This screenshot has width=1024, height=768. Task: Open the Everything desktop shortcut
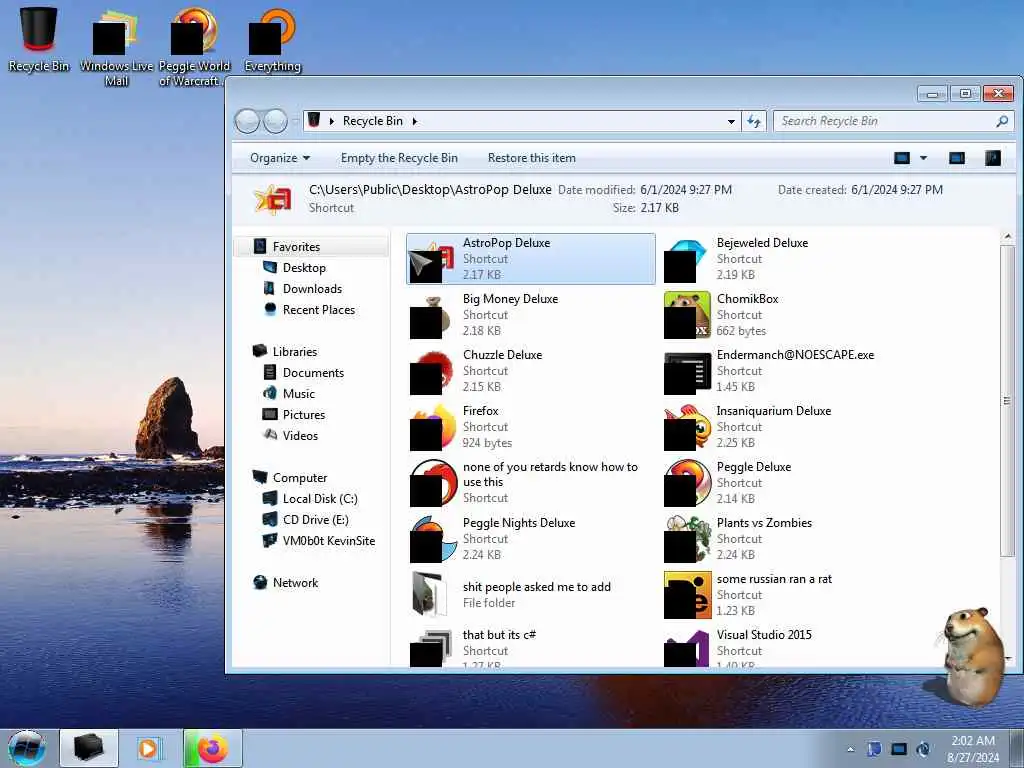tap(272, 39)
